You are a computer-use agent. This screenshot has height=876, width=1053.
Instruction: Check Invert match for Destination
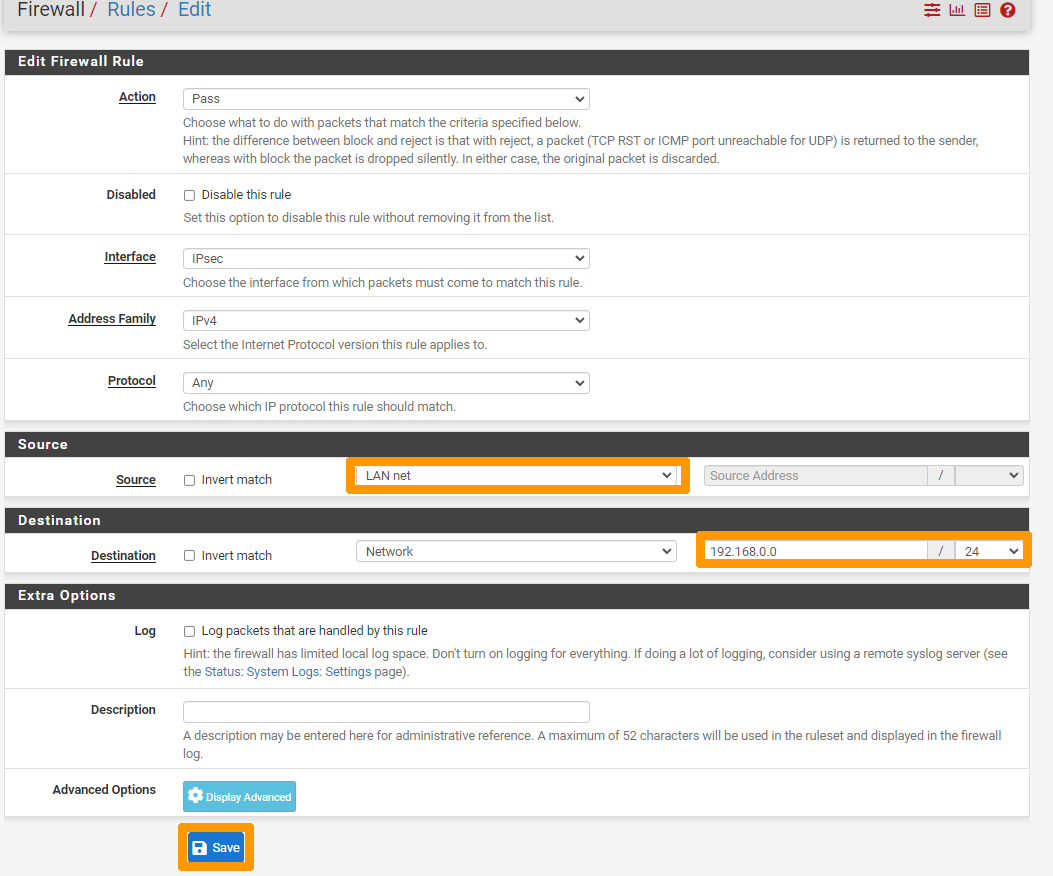[x=189, y=556]
